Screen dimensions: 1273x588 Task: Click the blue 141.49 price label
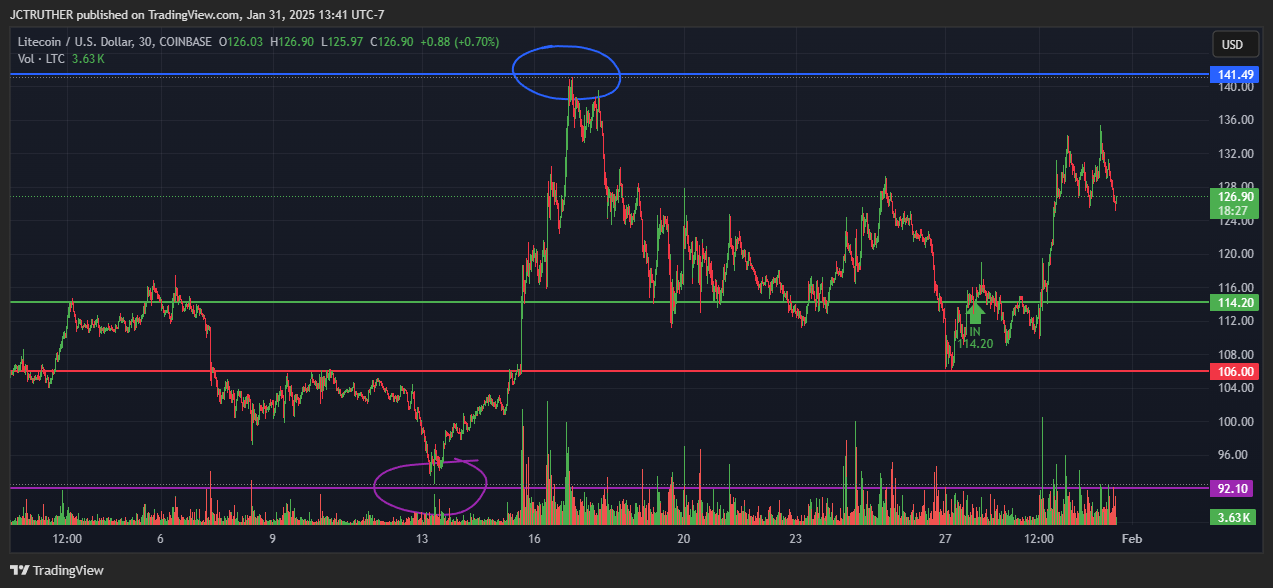coord(1236,75)
